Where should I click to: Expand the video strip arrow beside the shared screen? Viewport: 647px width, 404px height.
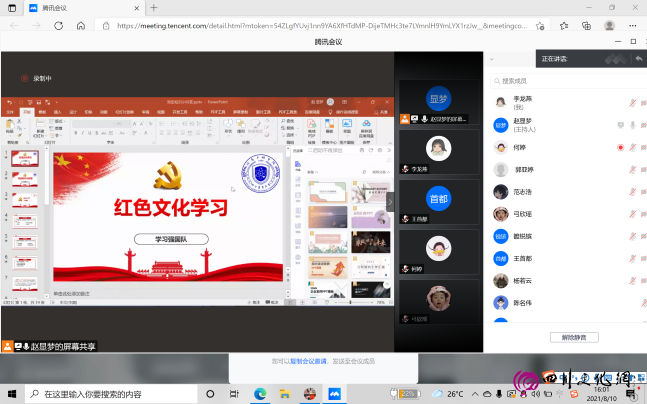(390, 201)
